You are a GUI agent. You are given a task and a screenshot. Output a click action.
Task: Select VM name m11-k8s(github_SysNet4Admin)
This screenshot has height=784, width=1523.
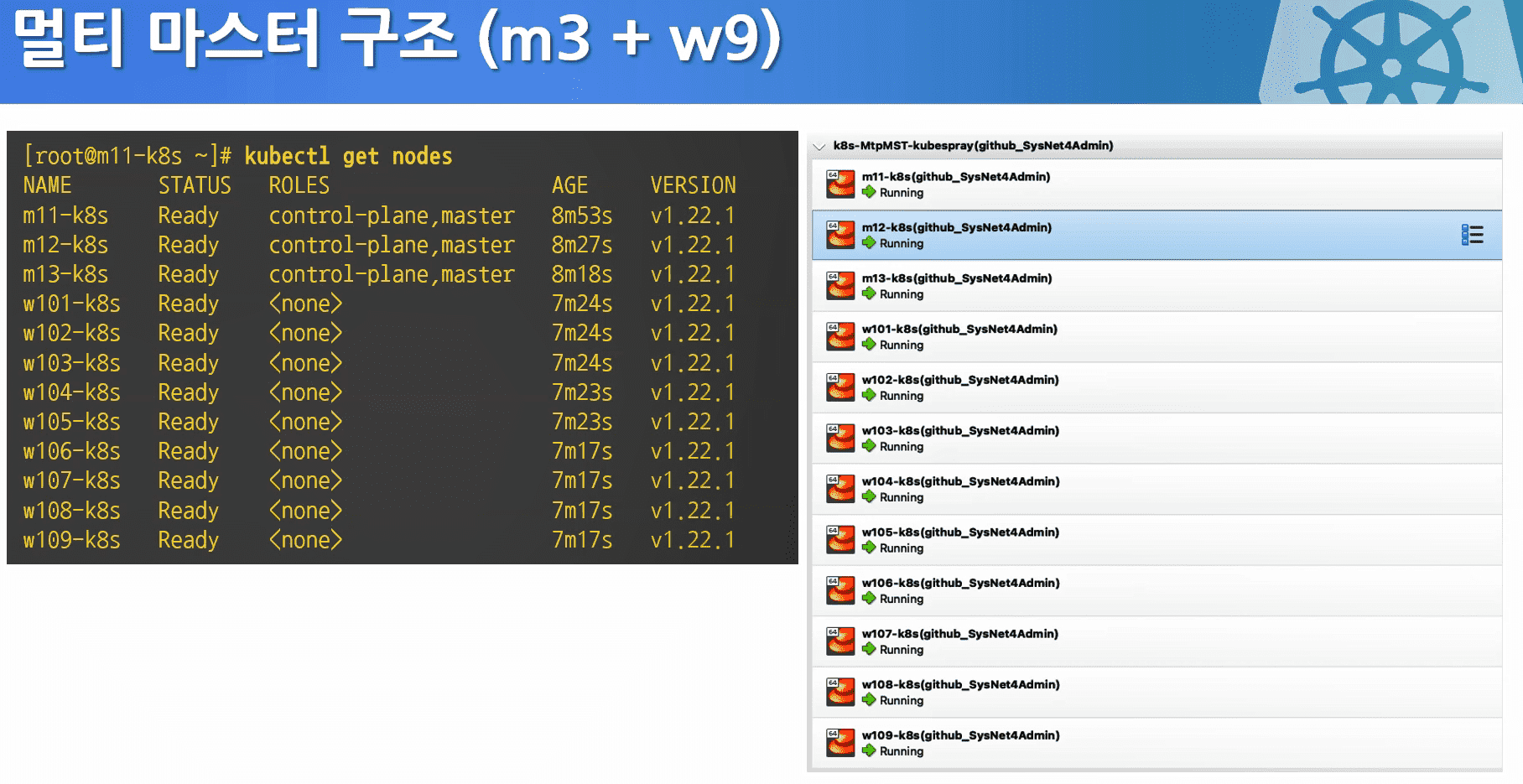coord(956,177)
